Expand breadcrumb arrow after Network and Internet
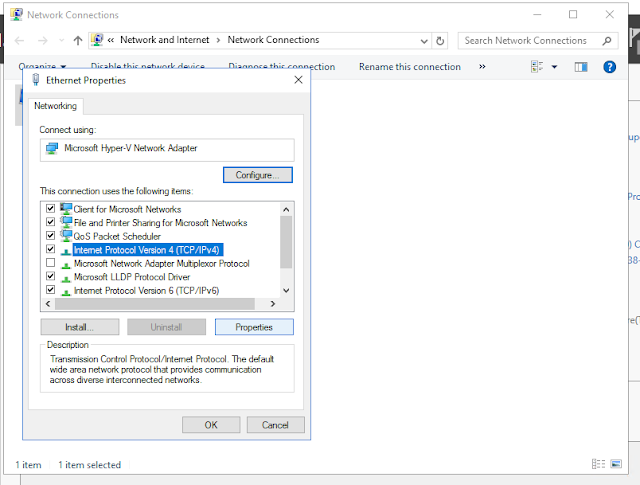 pyautogui.click(x=218, y=40)
